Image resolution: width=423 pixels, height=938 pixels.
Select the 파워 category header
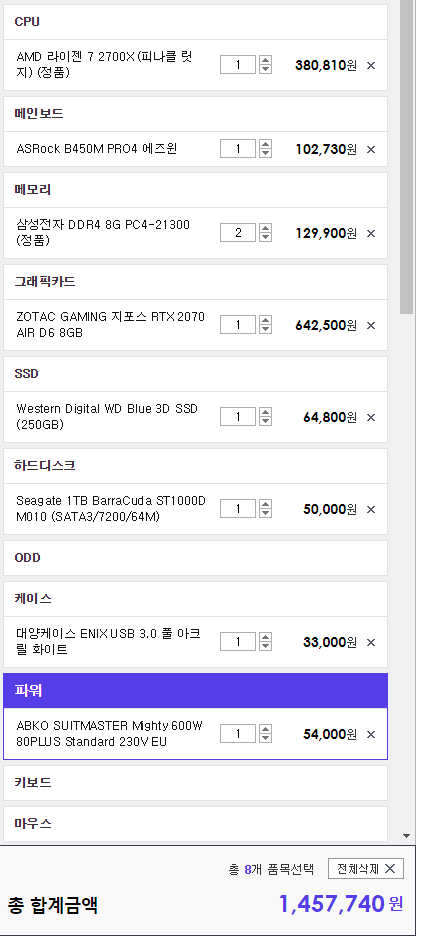pyautogui.click(x=195, y=690)
